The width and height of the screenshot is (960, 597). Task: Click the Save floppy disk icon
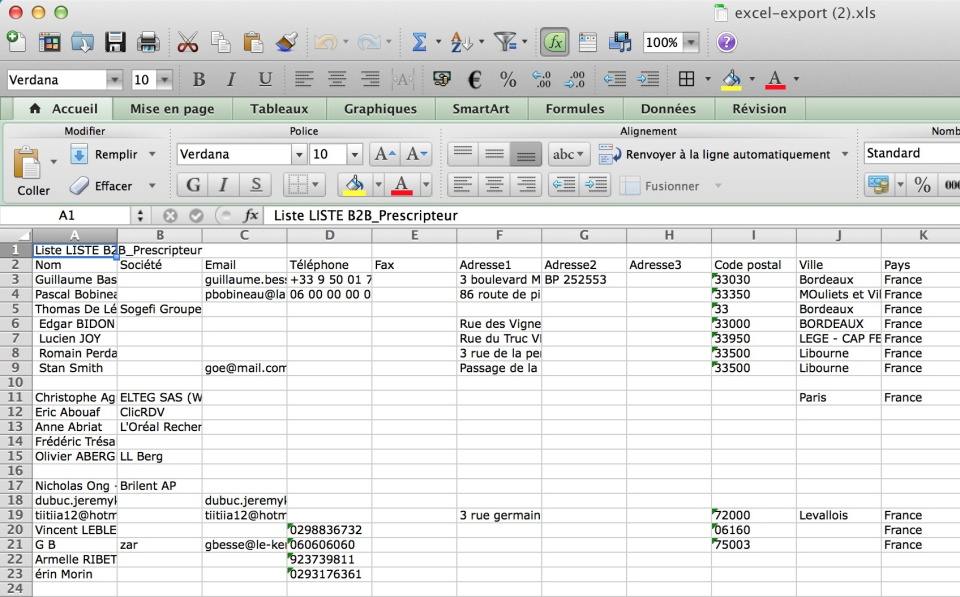point(114,42)
